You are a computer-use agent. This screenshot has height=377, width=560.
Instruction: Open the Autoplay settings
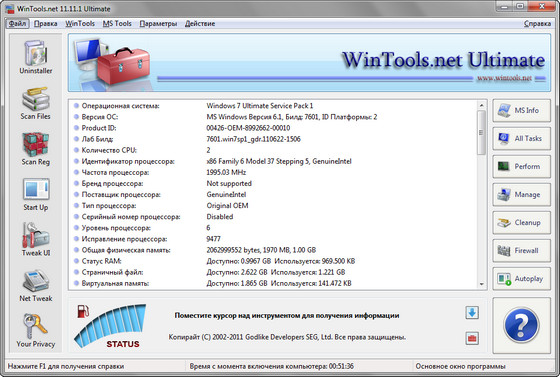pos(521,278)
